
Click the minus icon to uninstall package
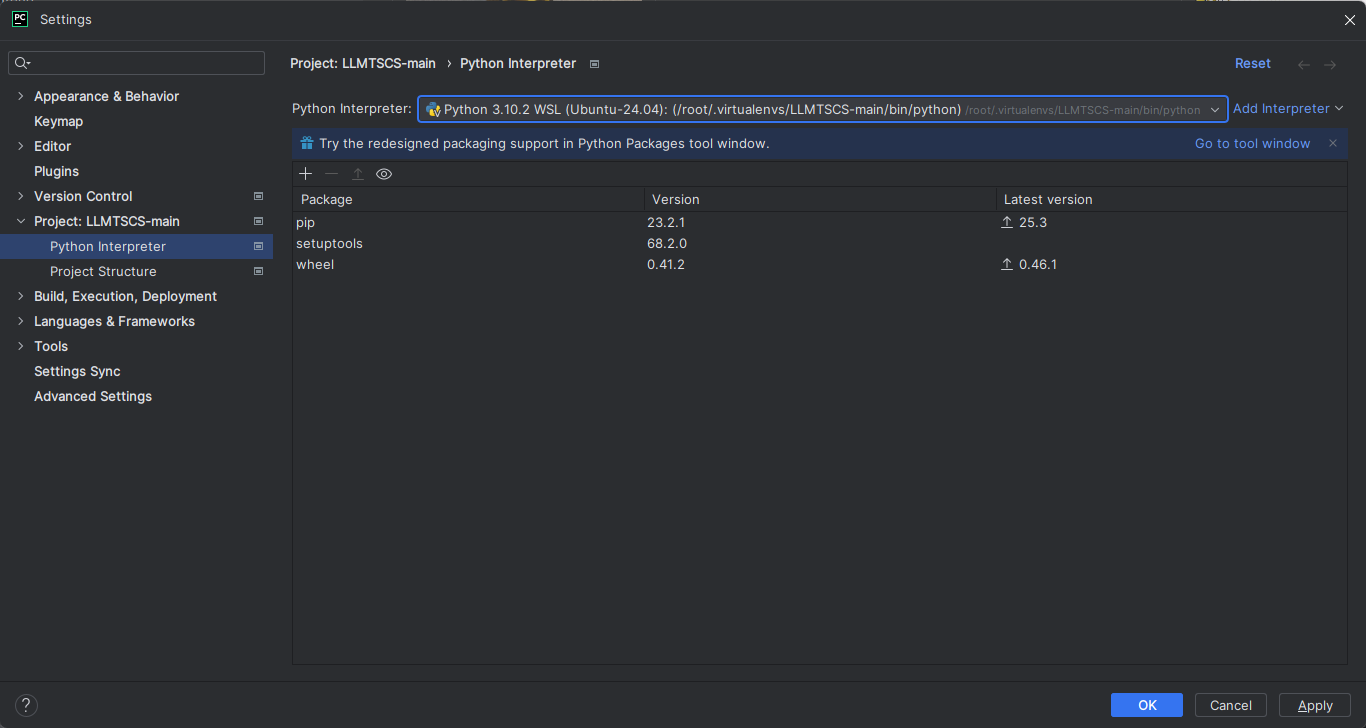coord(332,174)
